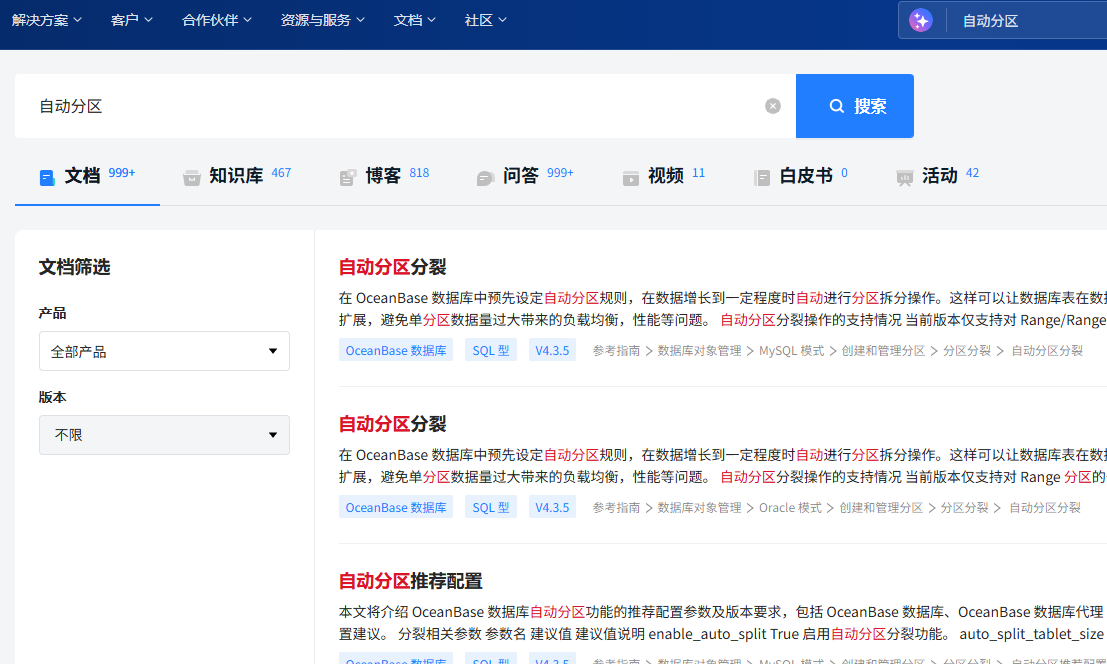The height and width of the screenshot is (664, 1107).
Task: Click the 文档 tab document icon
Action: coord(47,177)
